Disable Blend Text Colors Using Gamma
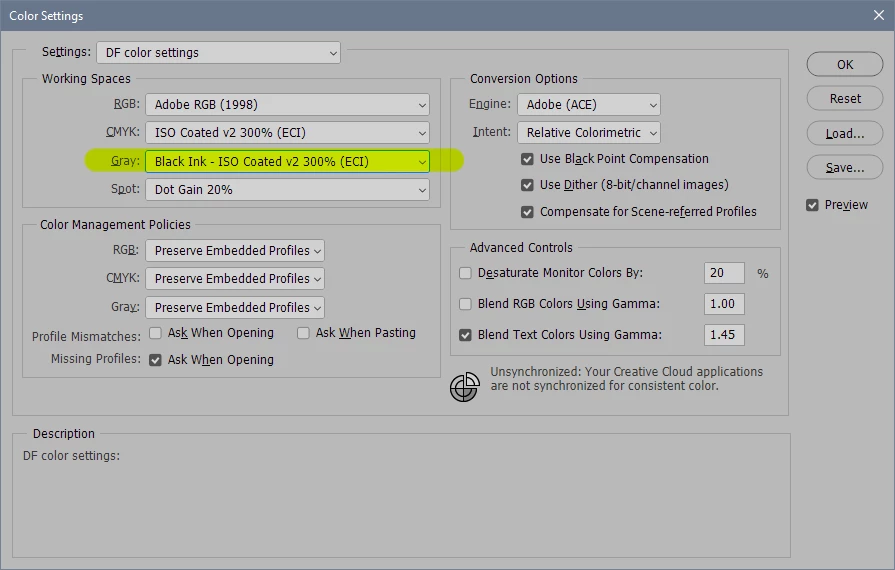 pyautogui.click(x=465, y=335)
